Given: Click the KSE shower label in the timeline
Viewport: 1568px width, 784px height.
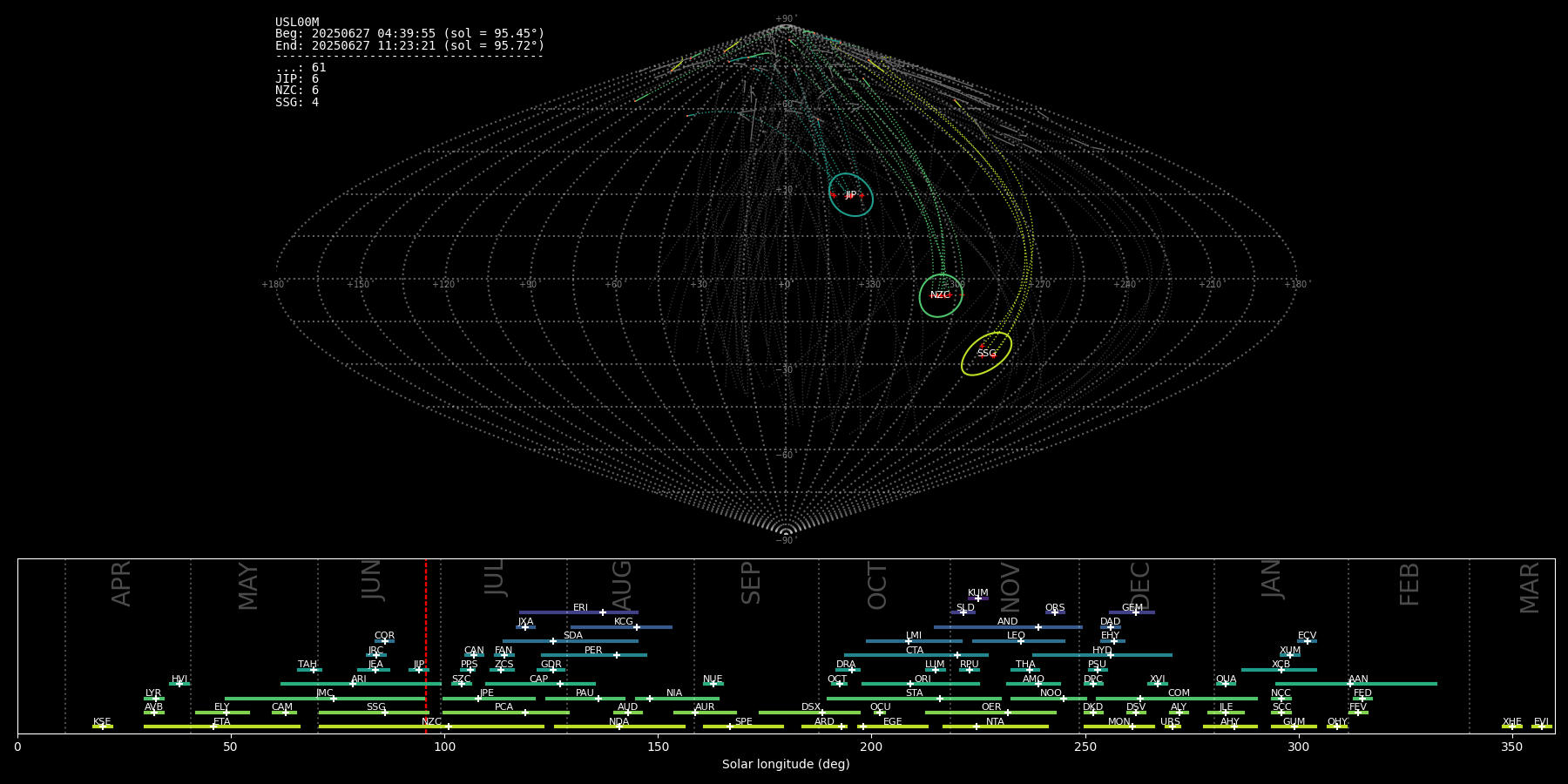Looking at the screenshot, I should (x=102, y=722).
